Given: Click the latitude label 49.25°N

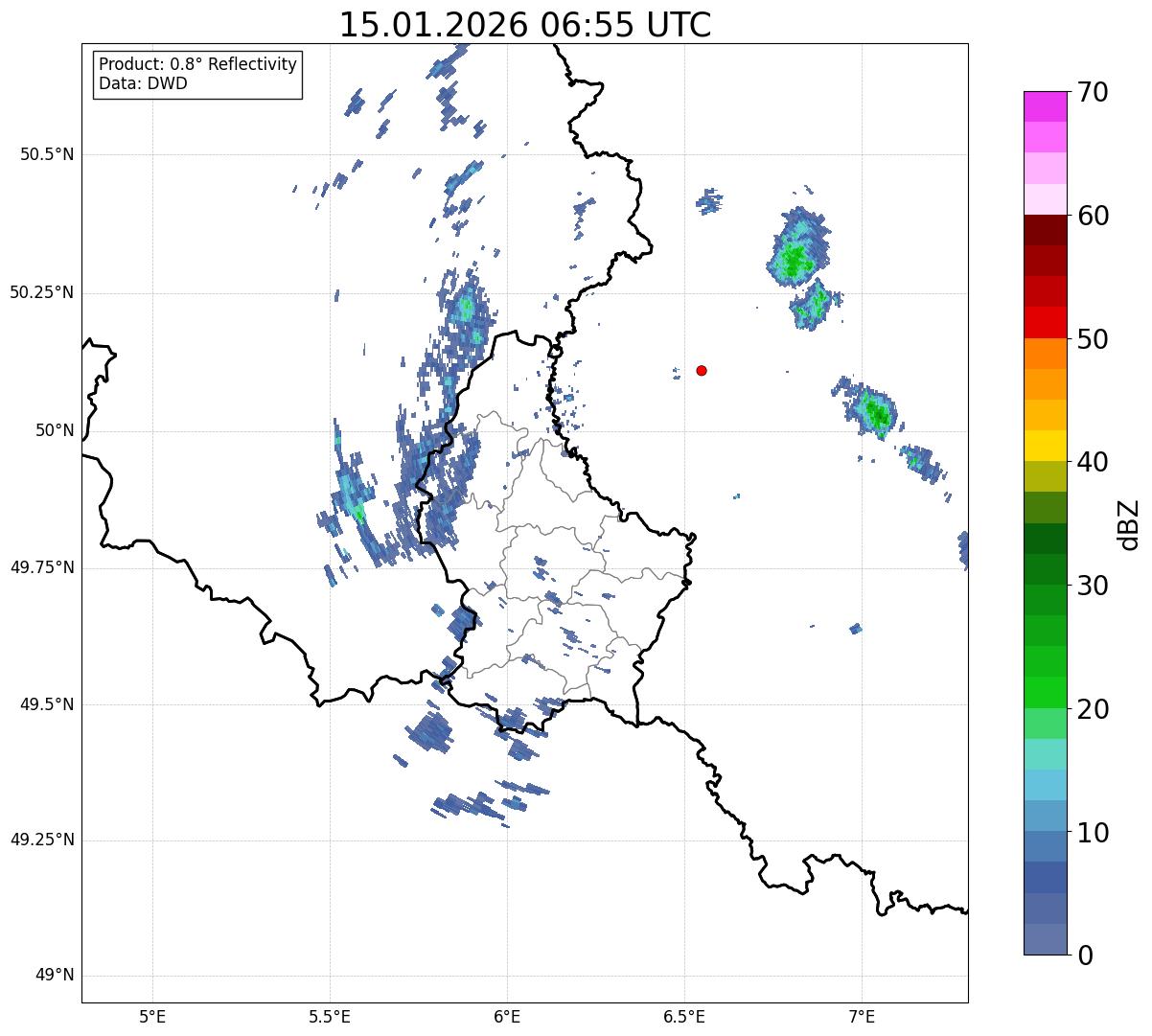Looking at the screenshot, I should tap(41, 840).
